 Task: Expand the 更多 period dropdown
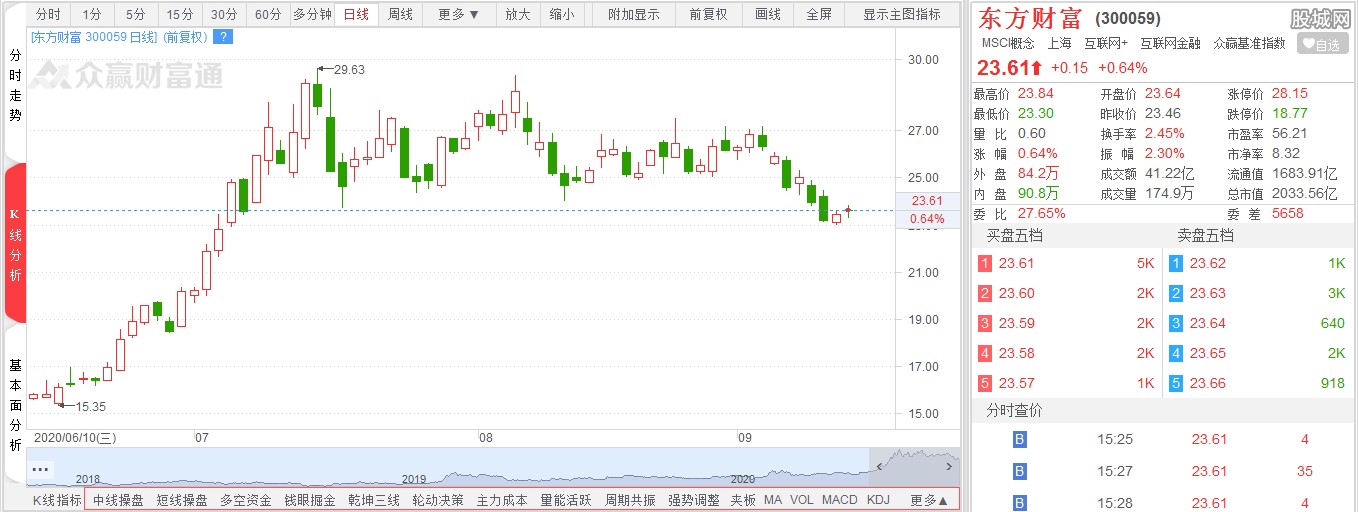click(x=459, y=14)
